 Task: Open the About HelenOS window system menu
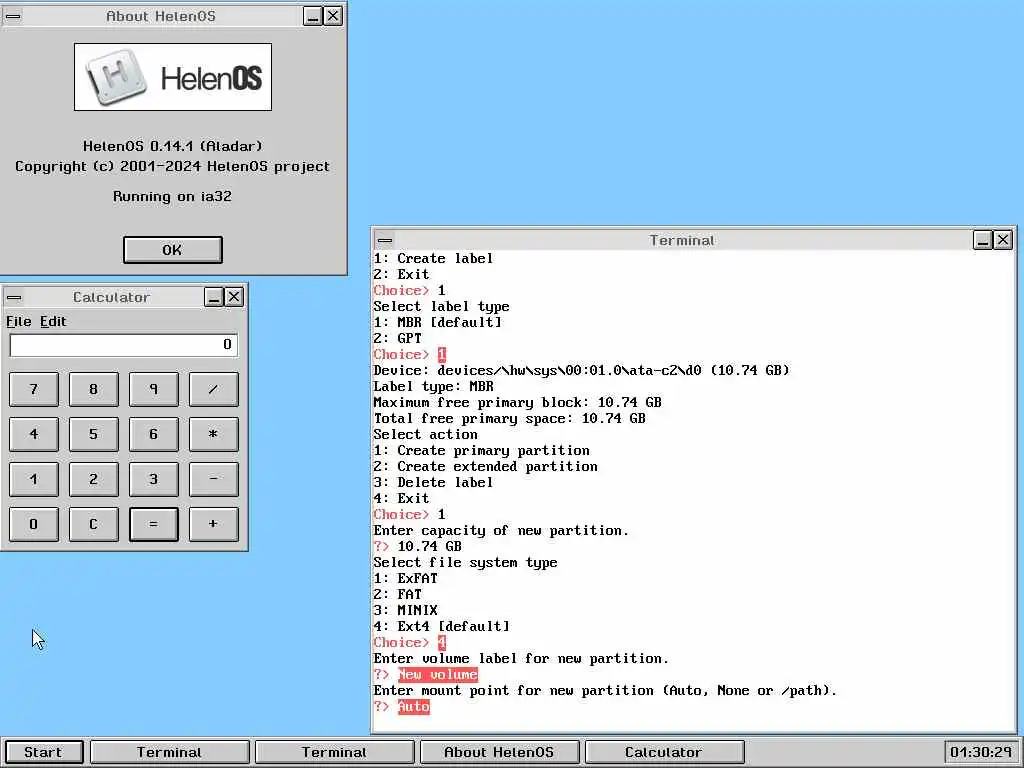(x=13, y=16)
